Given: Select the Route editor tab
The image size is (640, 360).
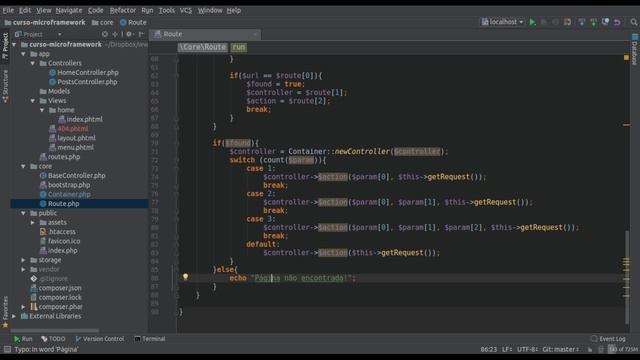Looking at the screenshot, I should (x=204, y=34).
